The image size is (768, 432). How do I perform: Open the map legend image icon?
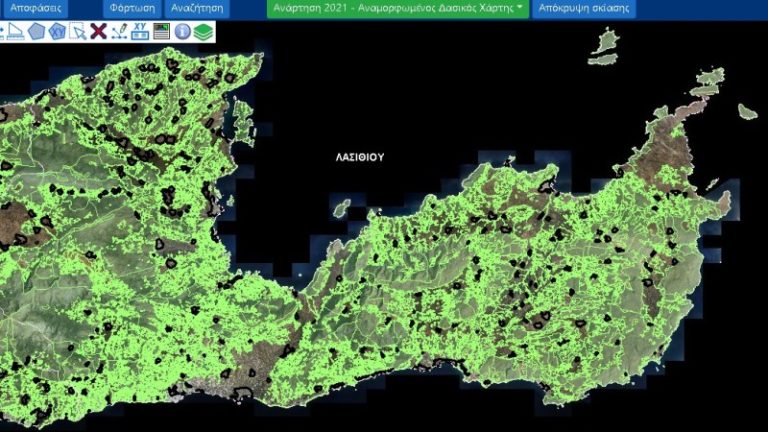(x=162, y=32)
